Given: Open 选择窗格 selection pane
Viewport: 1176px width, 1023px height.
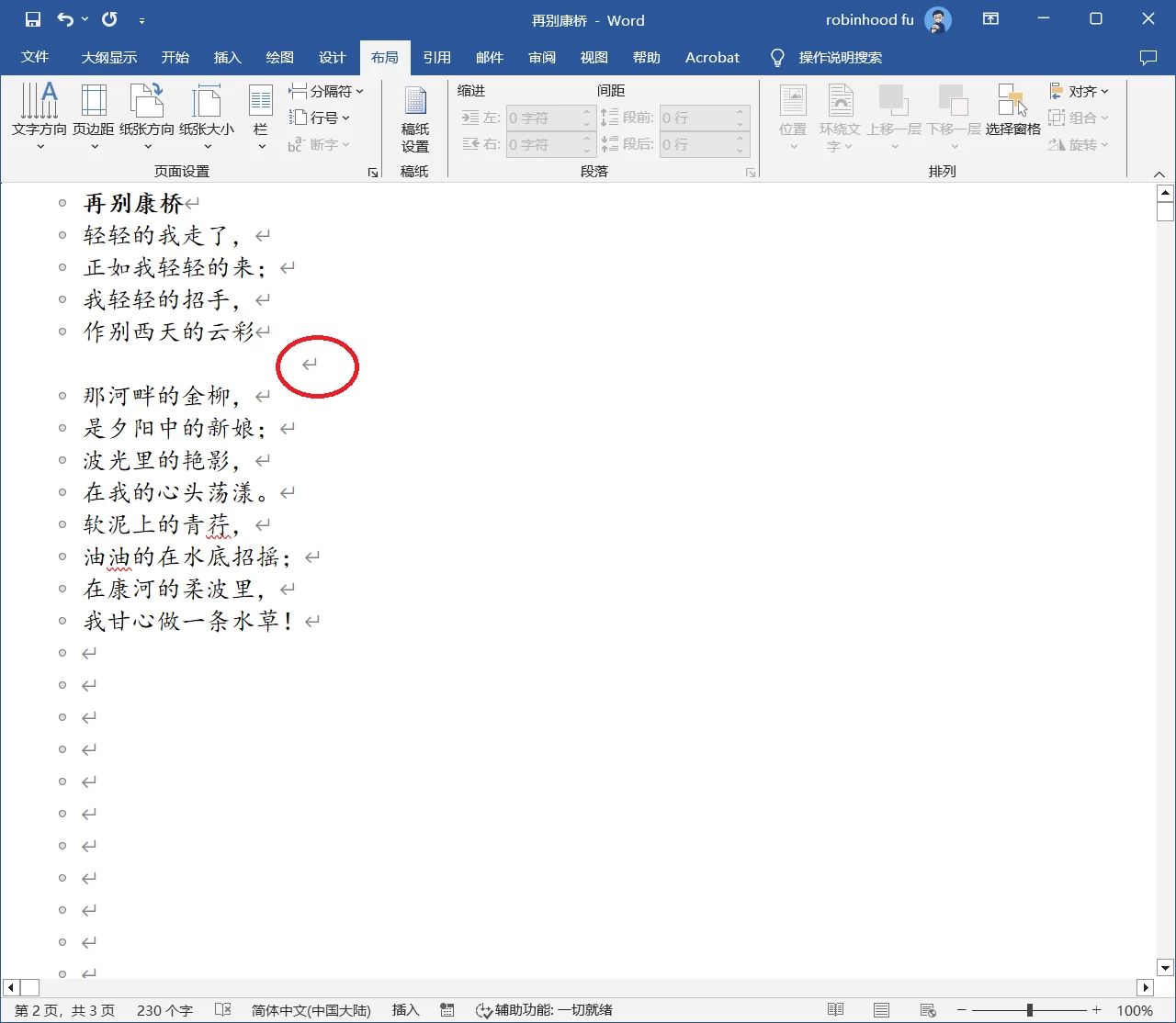Looking at the screenshot, I should (x=1012, y=110).
